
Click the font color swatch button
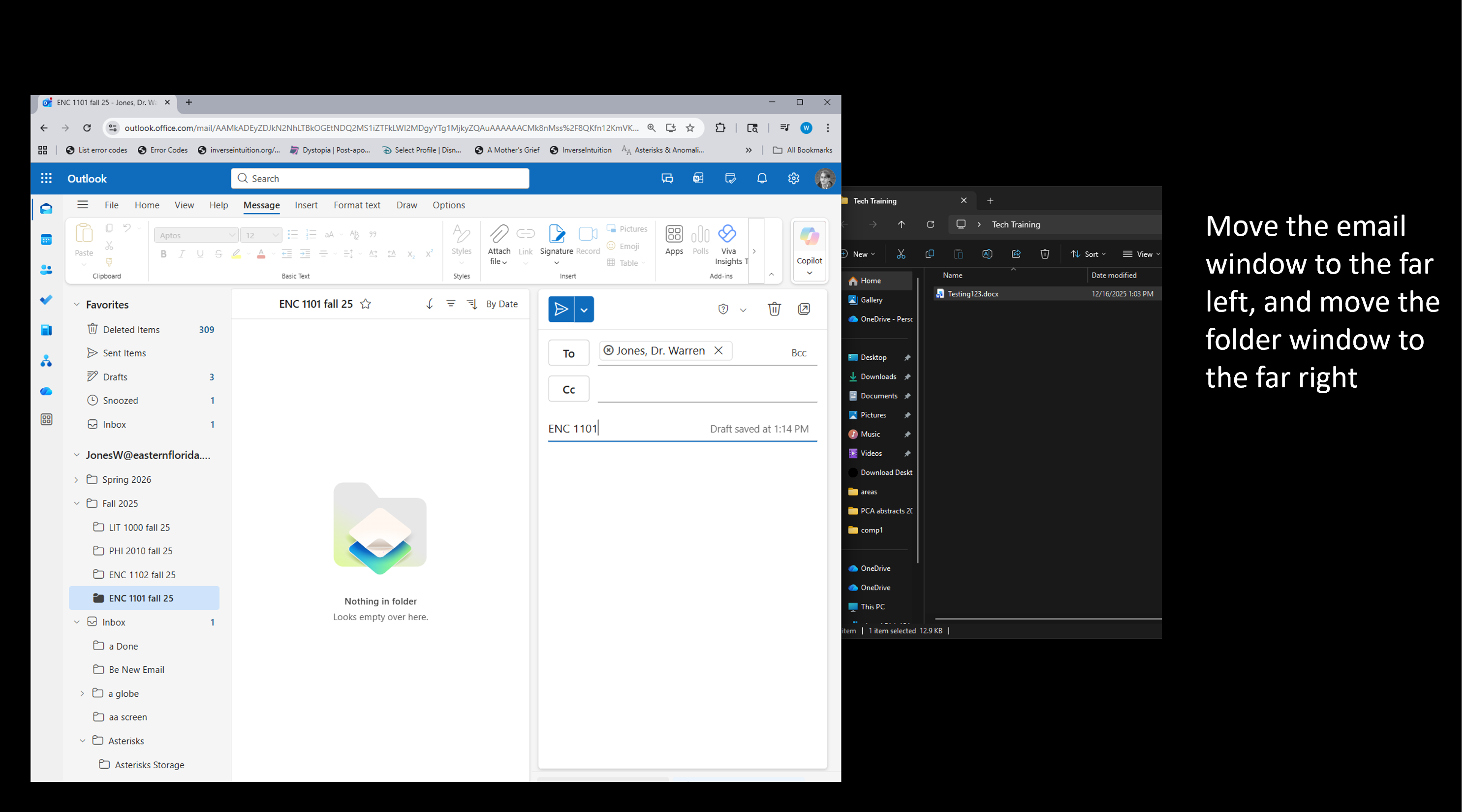pyautogui.click(x=261, y=254)
